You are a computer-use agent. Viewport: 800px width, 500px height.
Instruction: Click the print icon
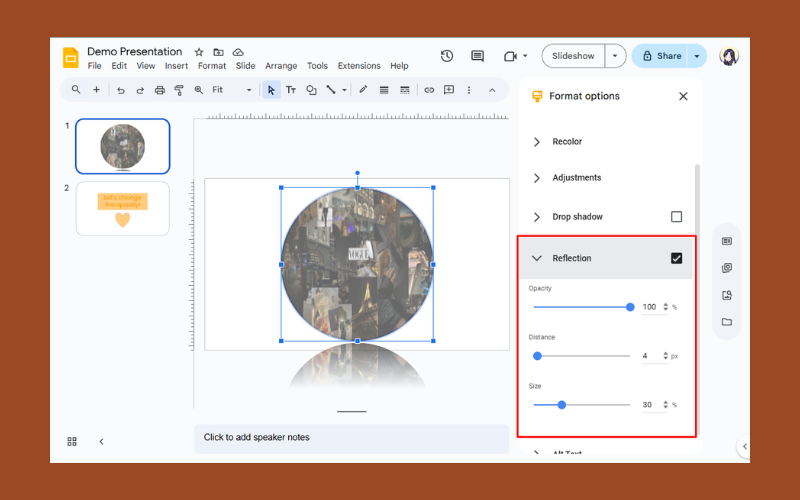coord(160,90)
